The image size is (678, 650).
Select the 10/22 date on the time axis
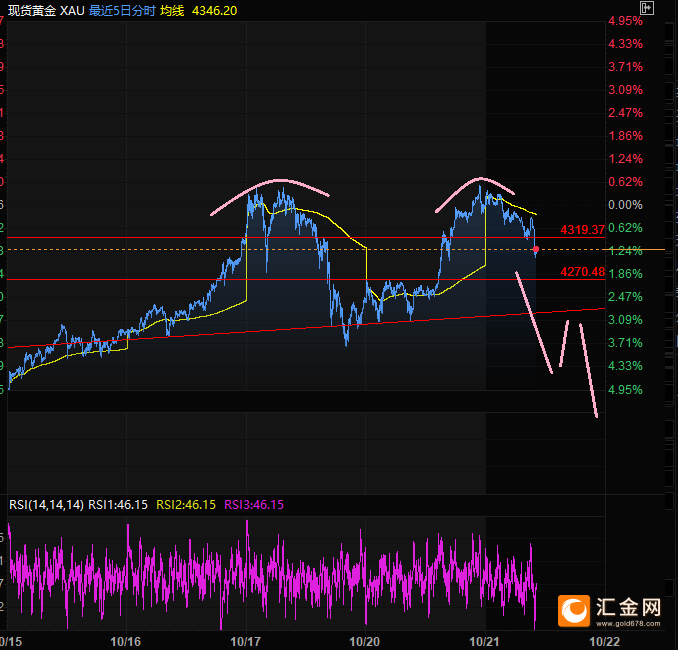click(x=605, y=641)
